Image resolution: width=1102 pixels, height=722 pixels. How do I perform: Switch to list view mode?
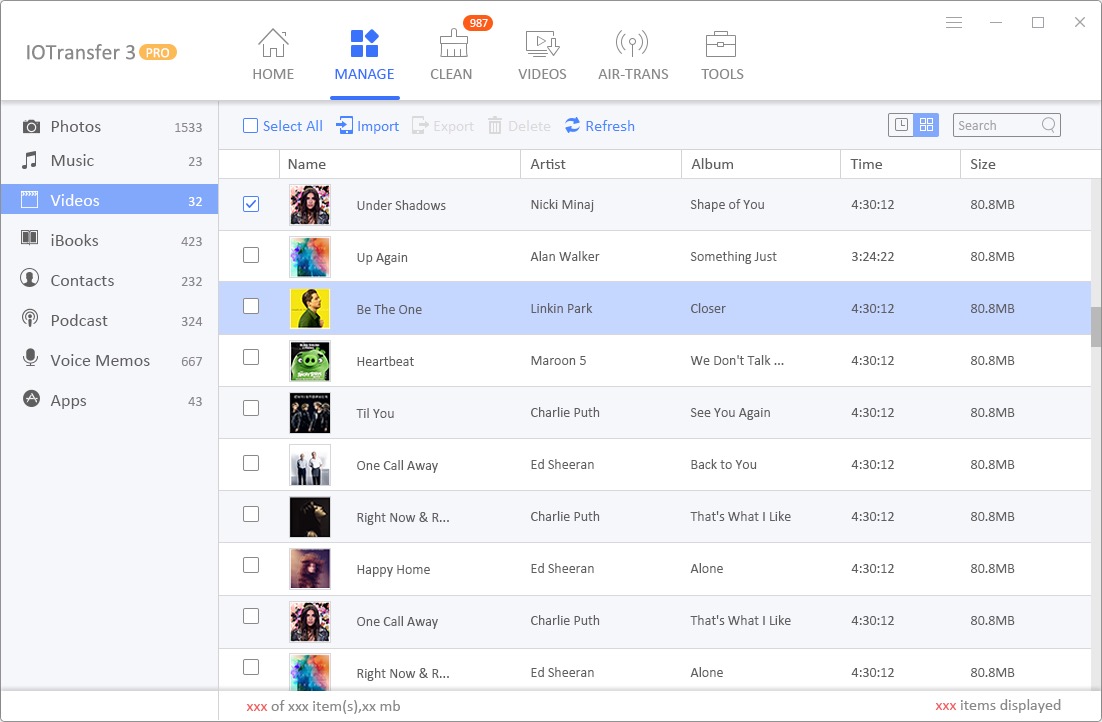[x=899, y=124]
